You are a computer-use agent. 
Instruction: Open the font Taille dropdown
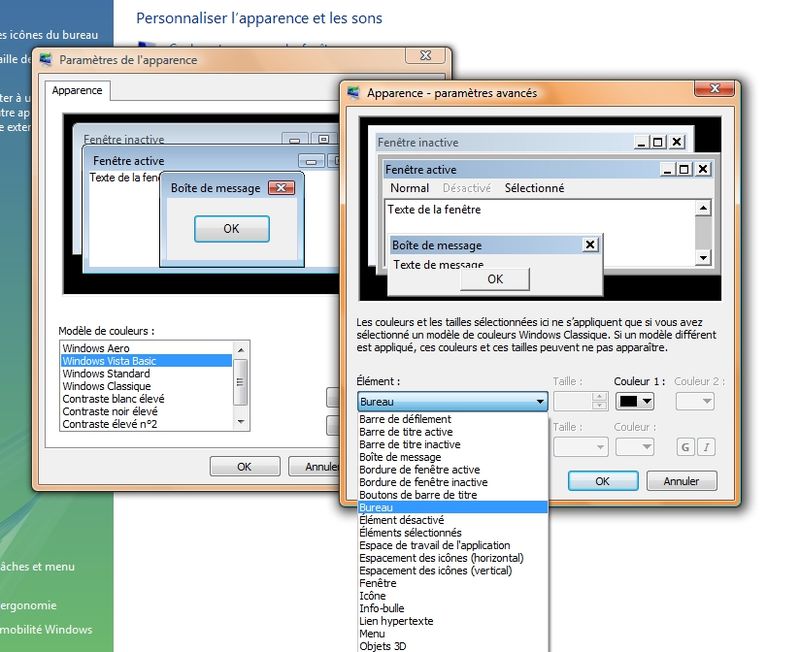[x=581, y=447]
